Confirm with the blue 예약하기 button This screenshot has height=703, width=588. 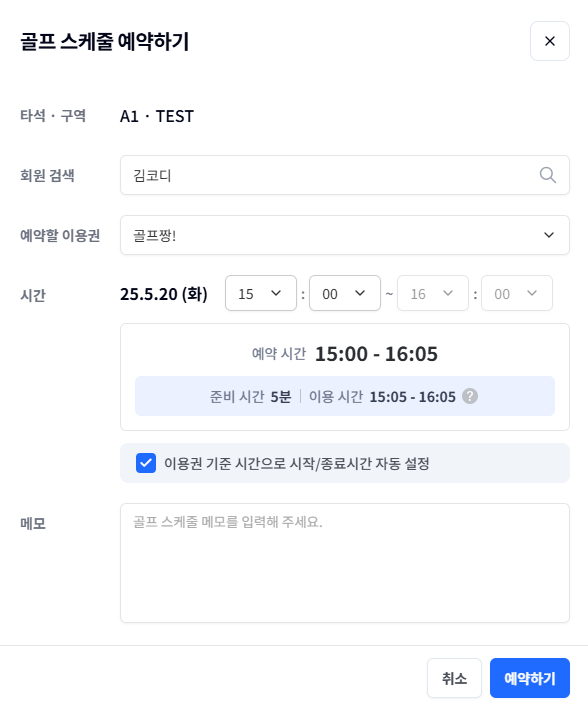tap(530, 678)
